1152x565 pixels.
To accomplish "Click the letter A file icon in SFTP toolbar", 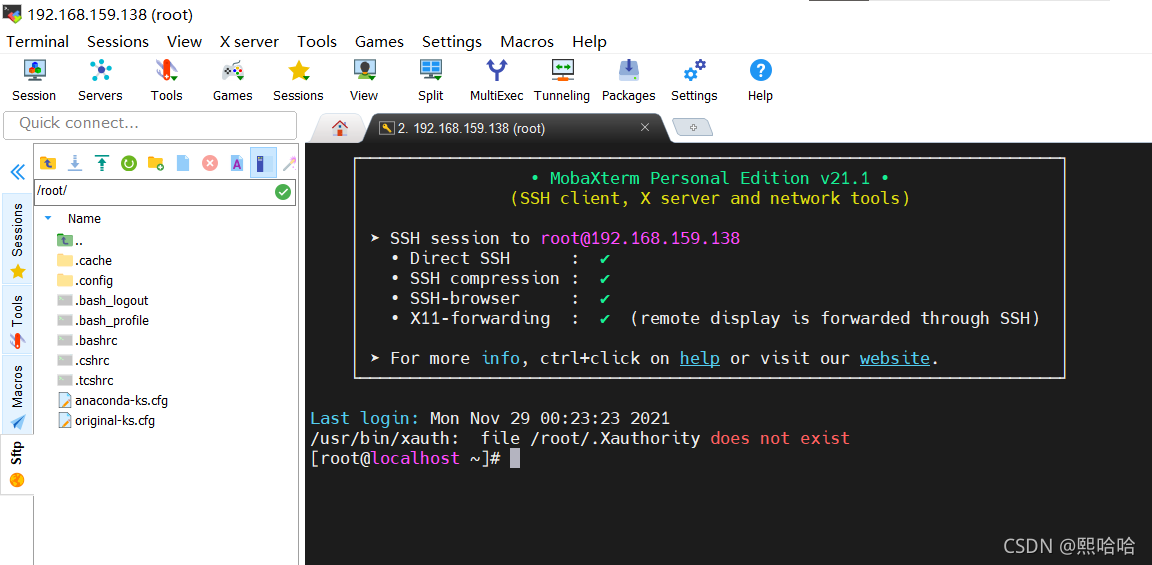I will (237, 163).
